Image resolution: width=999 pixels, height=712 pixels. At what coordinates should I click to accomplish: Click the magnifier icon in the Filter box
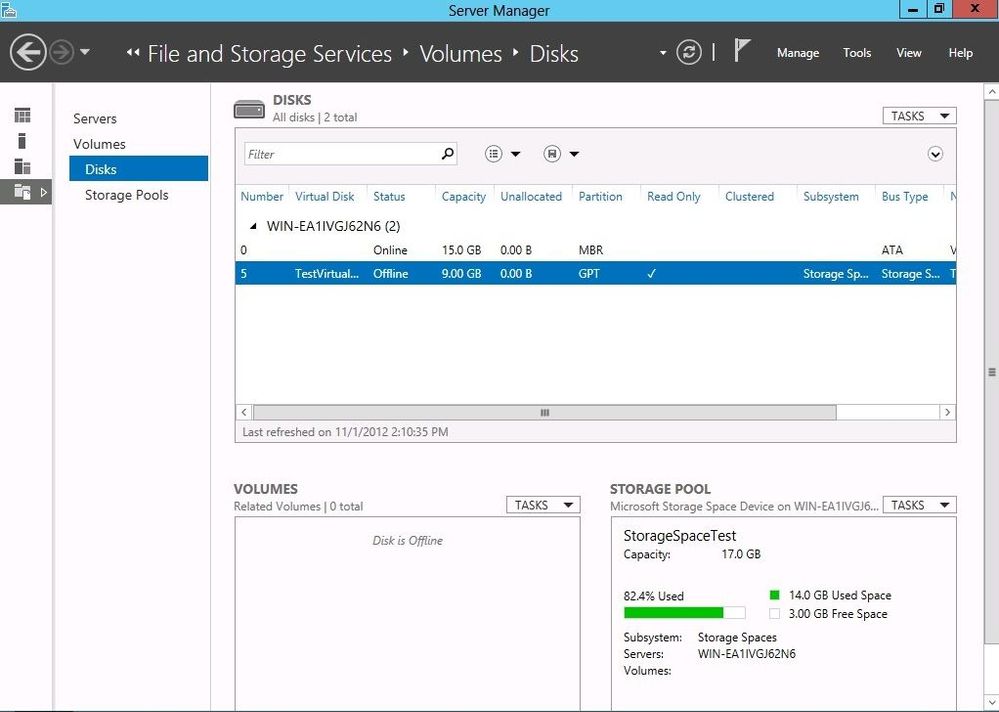(447, 154)
